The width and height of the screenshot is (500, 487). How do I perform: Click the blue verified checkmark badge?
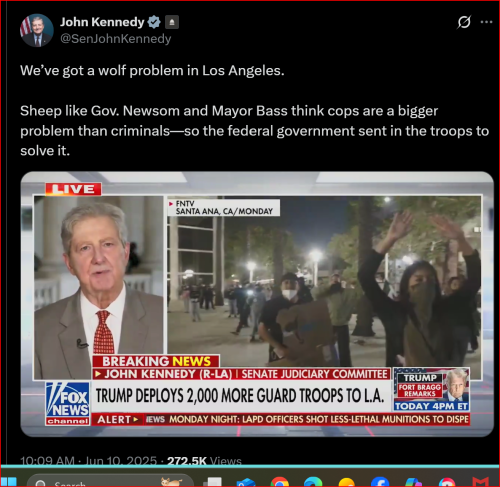tap(154, 22)
